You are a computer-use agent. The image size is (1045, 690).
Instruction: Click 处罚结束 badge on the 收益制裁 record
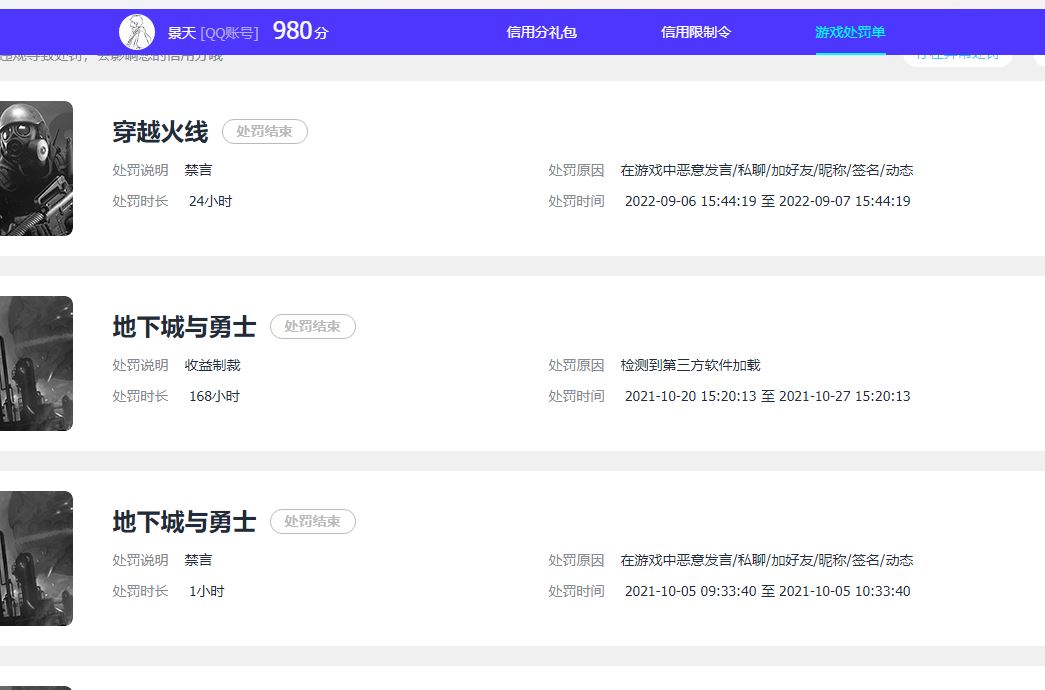pos(313,327)
